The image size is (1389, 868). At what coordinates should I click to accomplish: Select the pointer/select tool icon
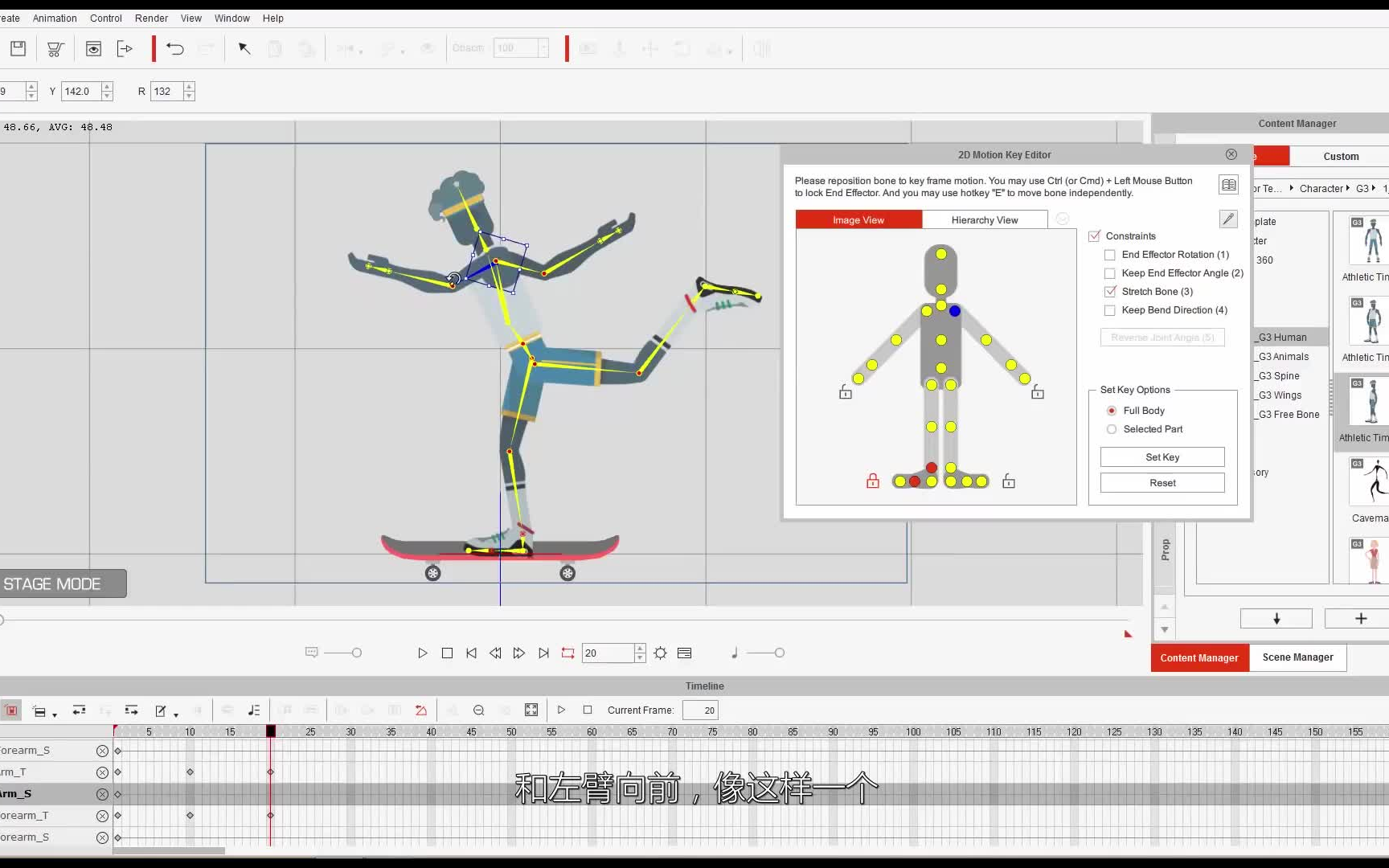point(244,49)
